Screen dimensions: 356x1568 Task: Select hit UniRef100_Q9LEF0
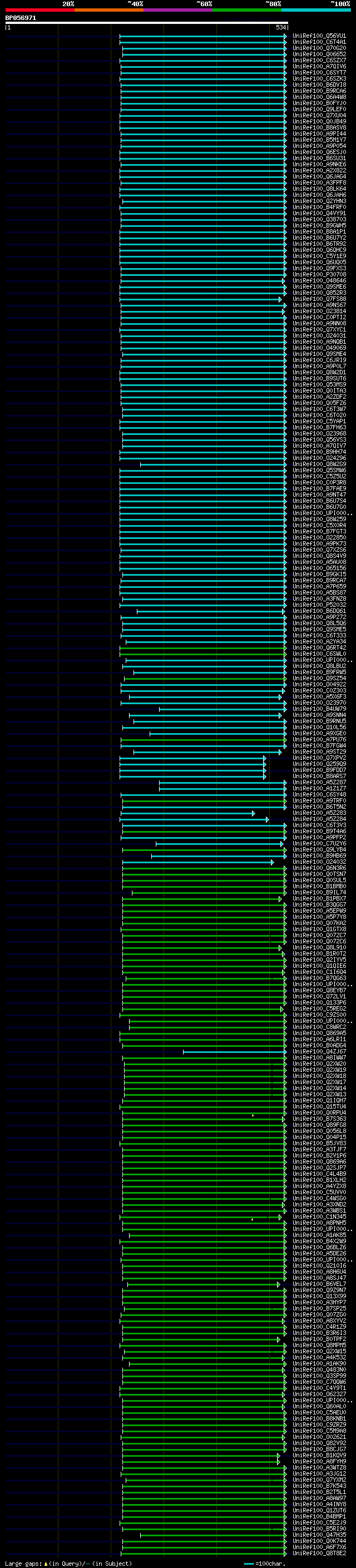[x=319, y=109]
